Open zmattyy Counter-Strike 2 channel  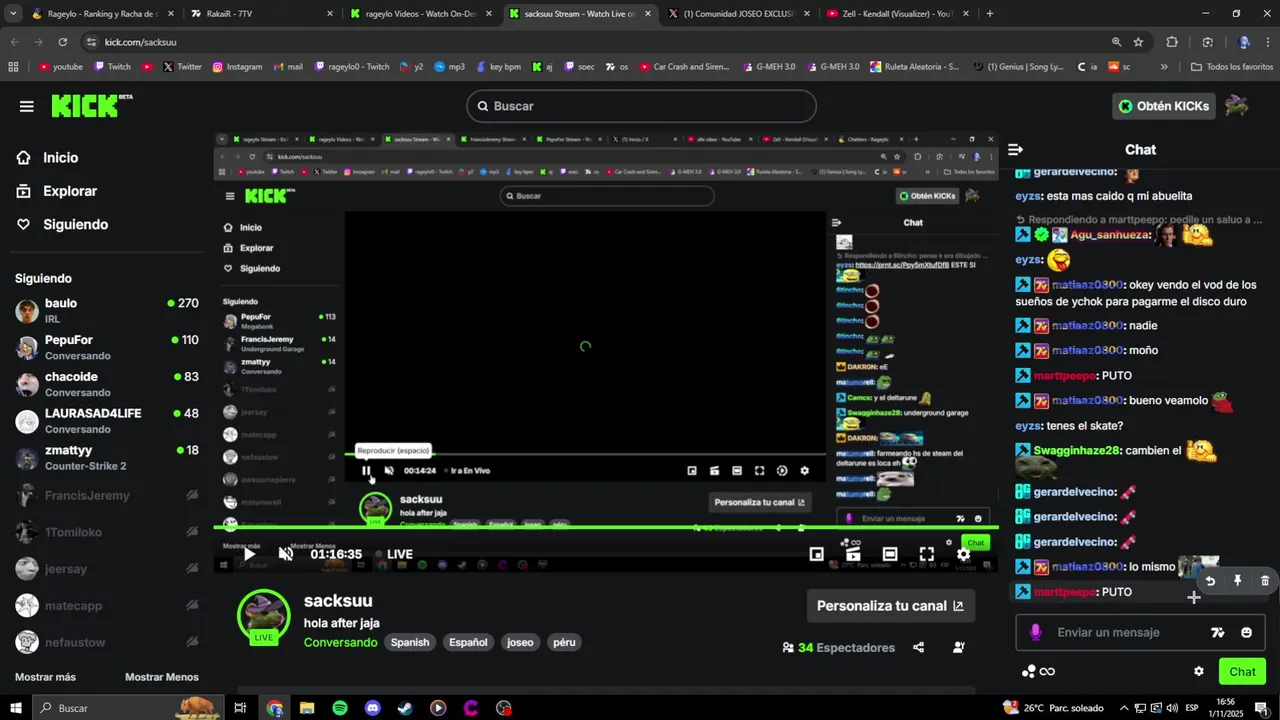[x=104, y=458]
